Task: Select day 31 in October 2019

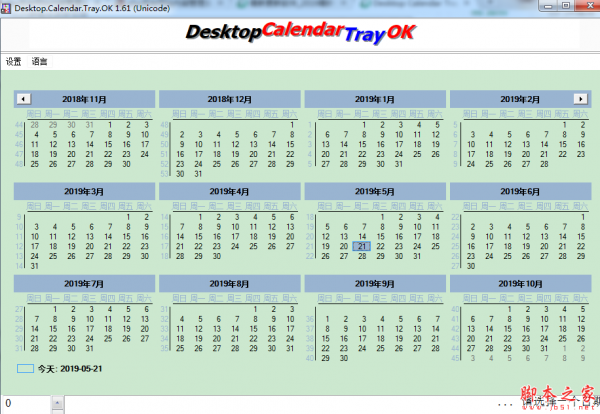Action: [544, 349]
